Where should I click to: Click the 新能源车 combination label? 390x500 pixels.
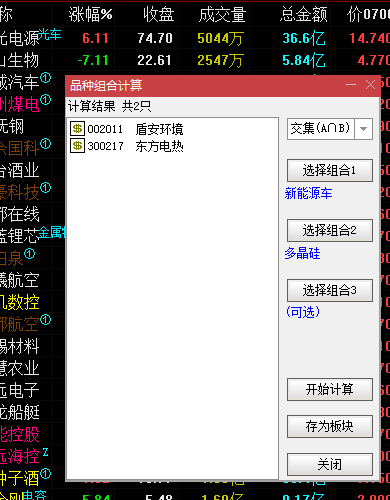coord(308,193)
